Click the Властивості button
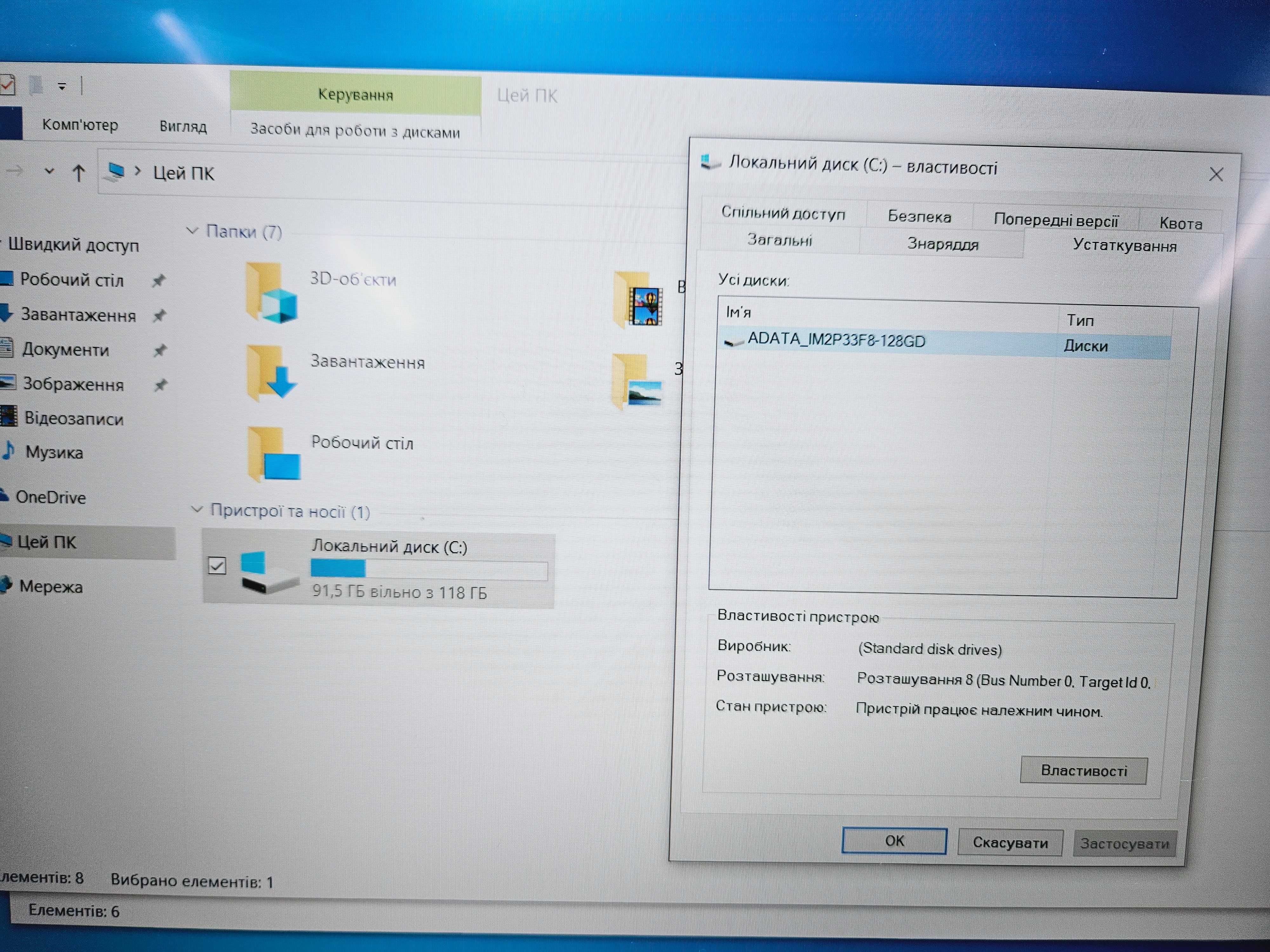 [x=1083, y=770]
